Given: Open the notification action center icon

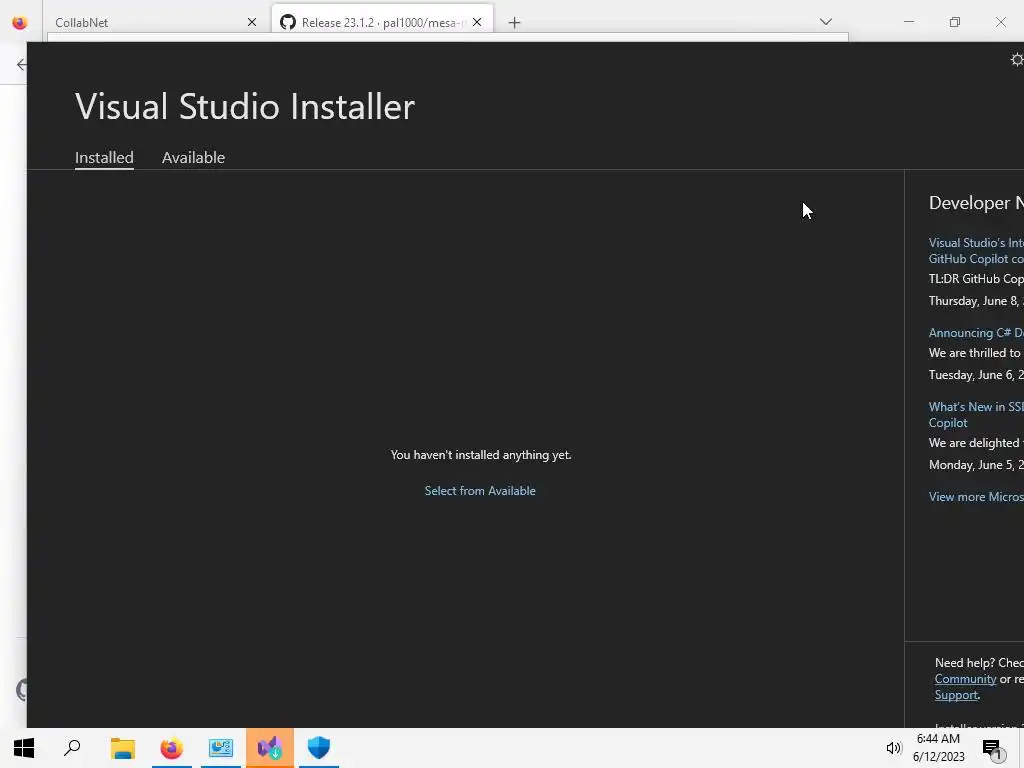Looking at the screenshot, I should tap(993, 749).
